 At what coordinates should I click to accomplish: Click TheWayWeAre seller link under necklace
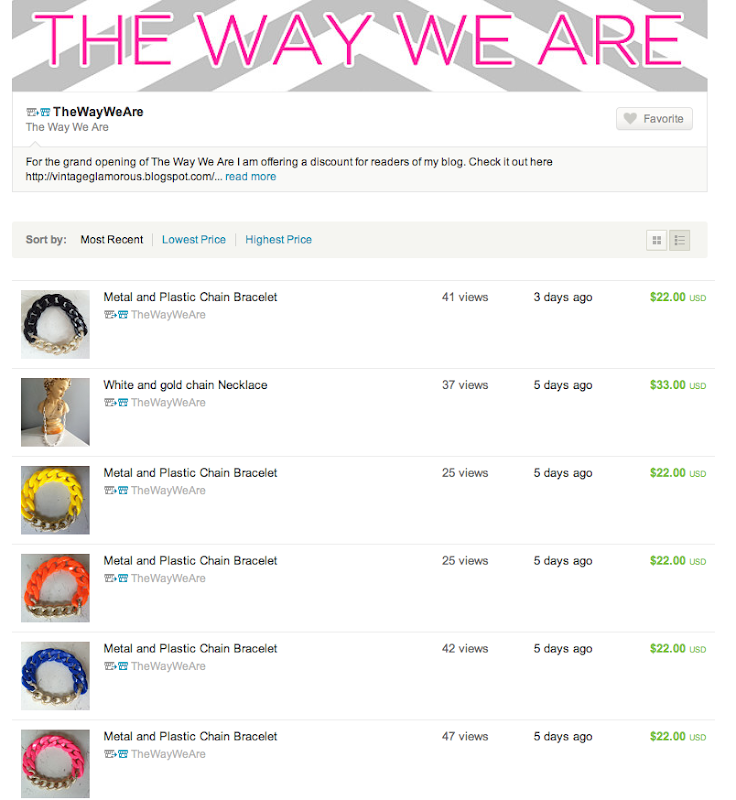pos(168,403)
